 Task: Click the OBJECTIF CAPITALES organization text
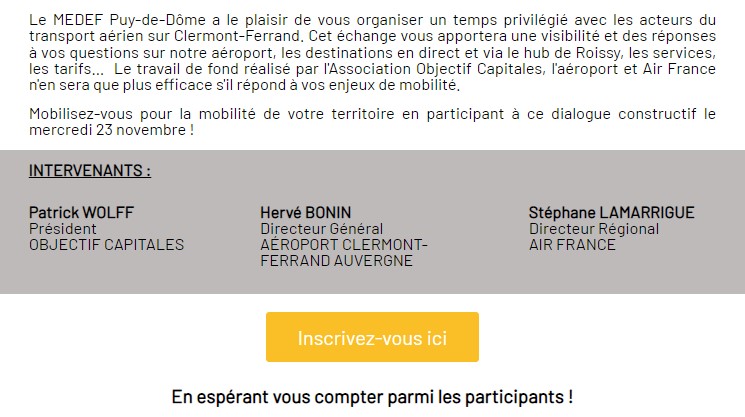[106, 245]
